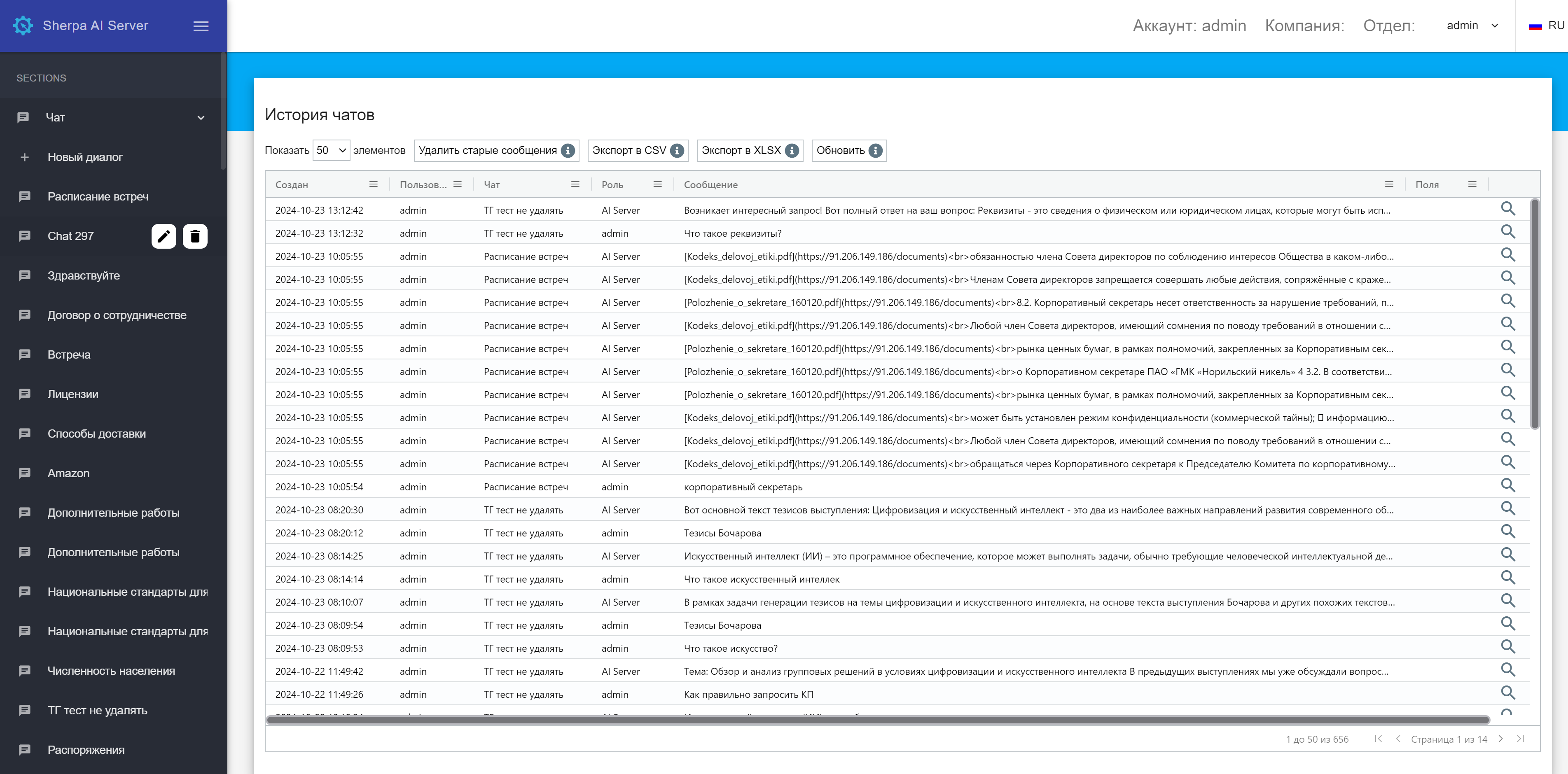The height and width of the screenshot is (774, 1568).
Task: Toggle the sidebar hamburger menu
Action: [201, 26]
